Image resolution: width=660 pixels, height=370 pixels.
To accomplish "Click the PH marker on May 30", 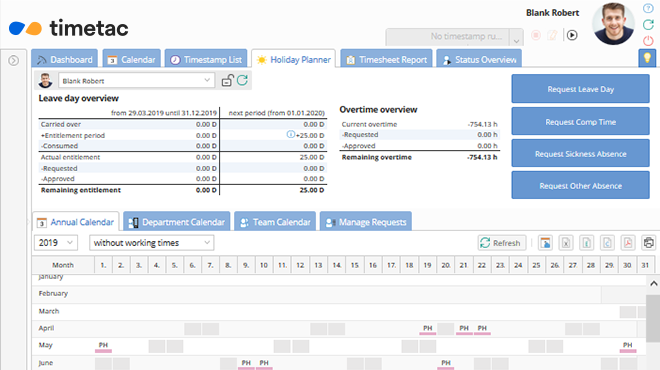I will (x=628, y=346).
